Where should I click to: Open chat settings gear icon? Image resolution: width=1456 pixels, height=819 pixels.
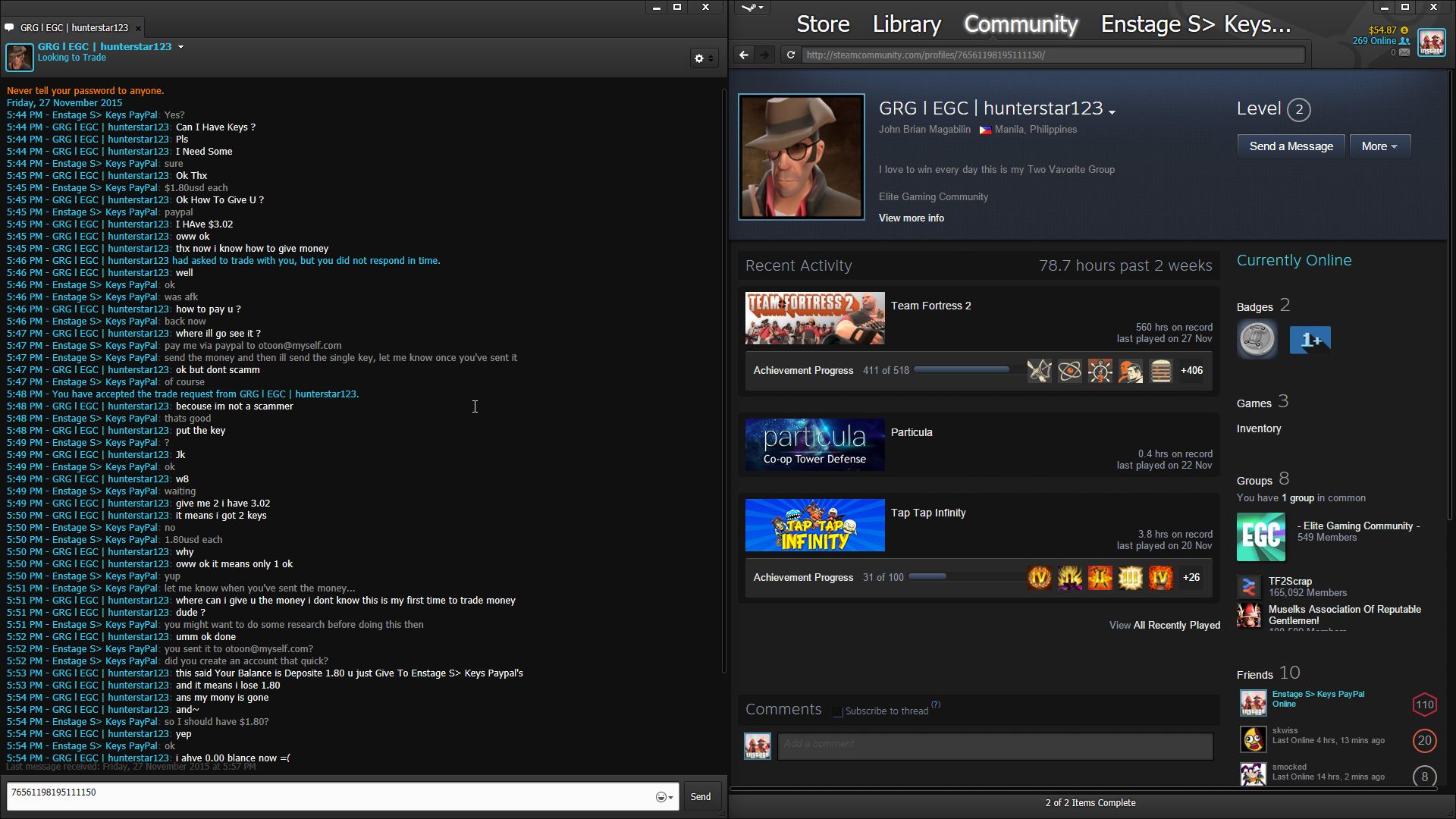pyautogui.click(x=699, y=58)
